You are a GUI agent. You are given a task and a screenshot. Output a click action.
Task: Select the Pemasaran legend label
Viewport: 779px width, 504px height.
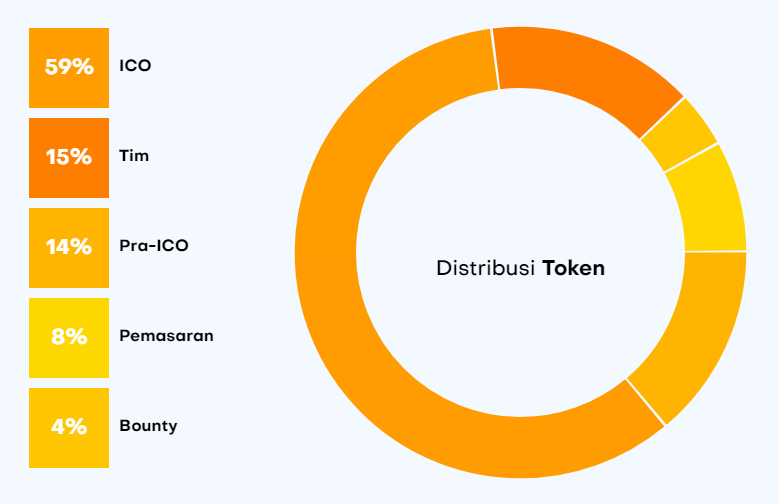click(x=166, y=336)
